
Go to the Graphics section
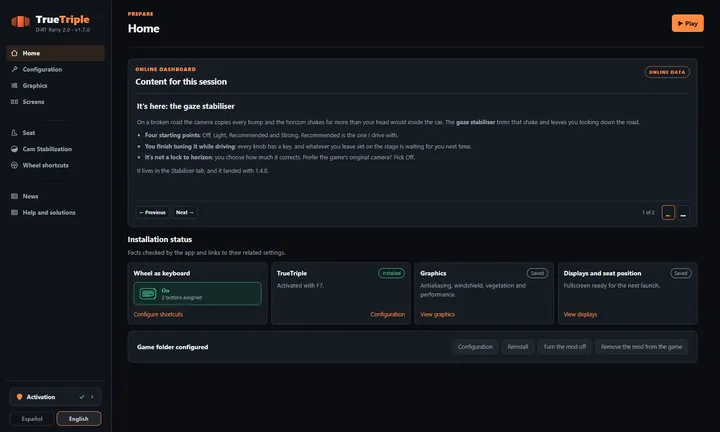tap(56, 85)
